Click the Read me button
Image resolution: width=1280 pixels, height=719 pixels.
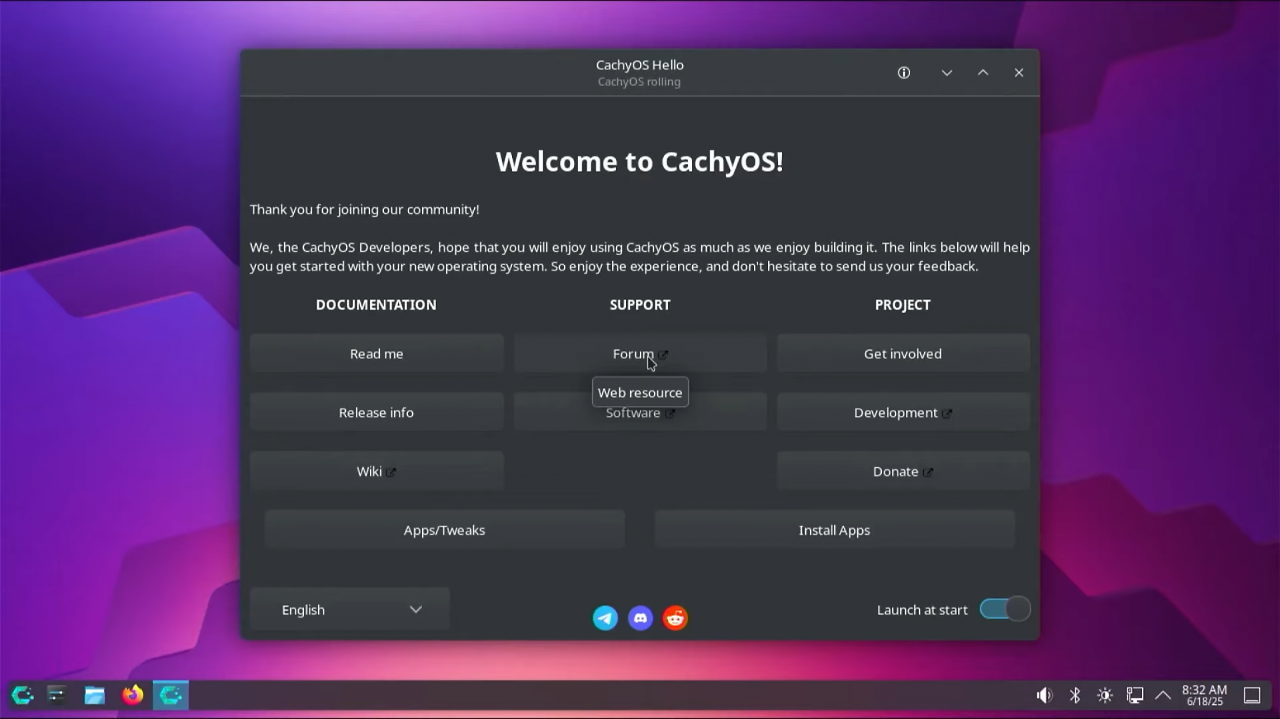376,353
